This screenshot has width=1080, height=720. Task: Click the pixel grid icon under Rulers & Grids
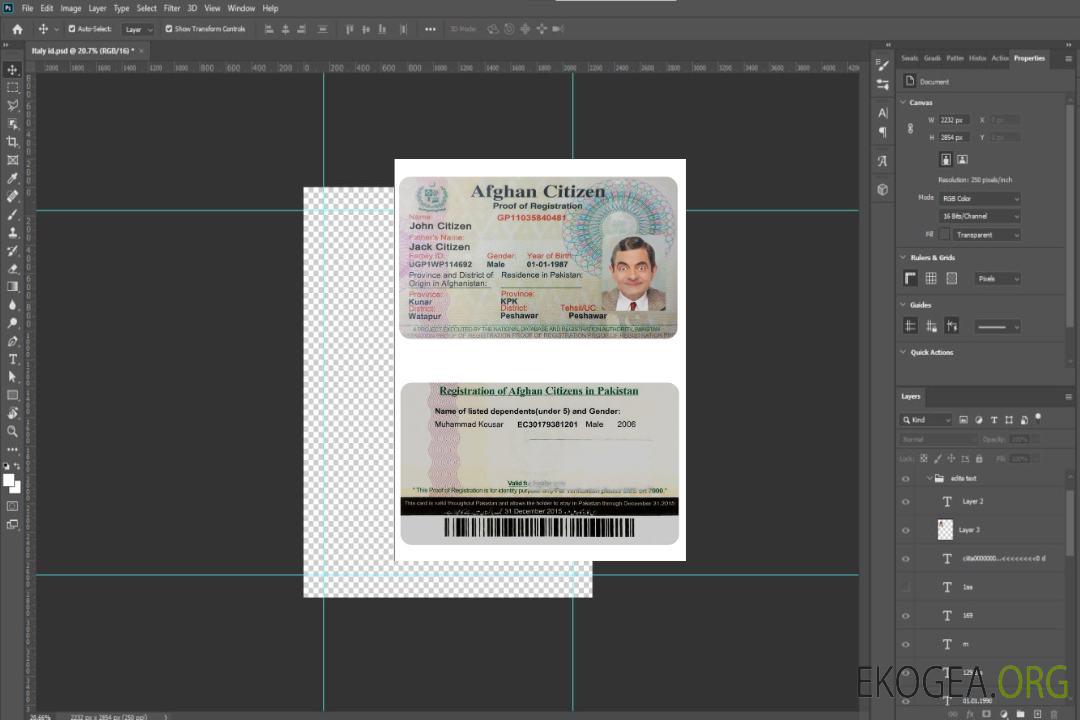coord(951,279)
